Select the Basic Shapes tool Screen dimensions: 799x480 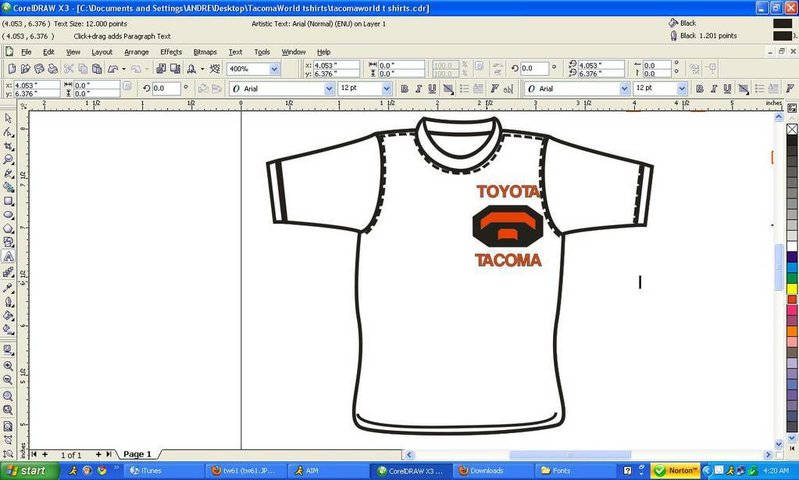click(x=8, y=243)
